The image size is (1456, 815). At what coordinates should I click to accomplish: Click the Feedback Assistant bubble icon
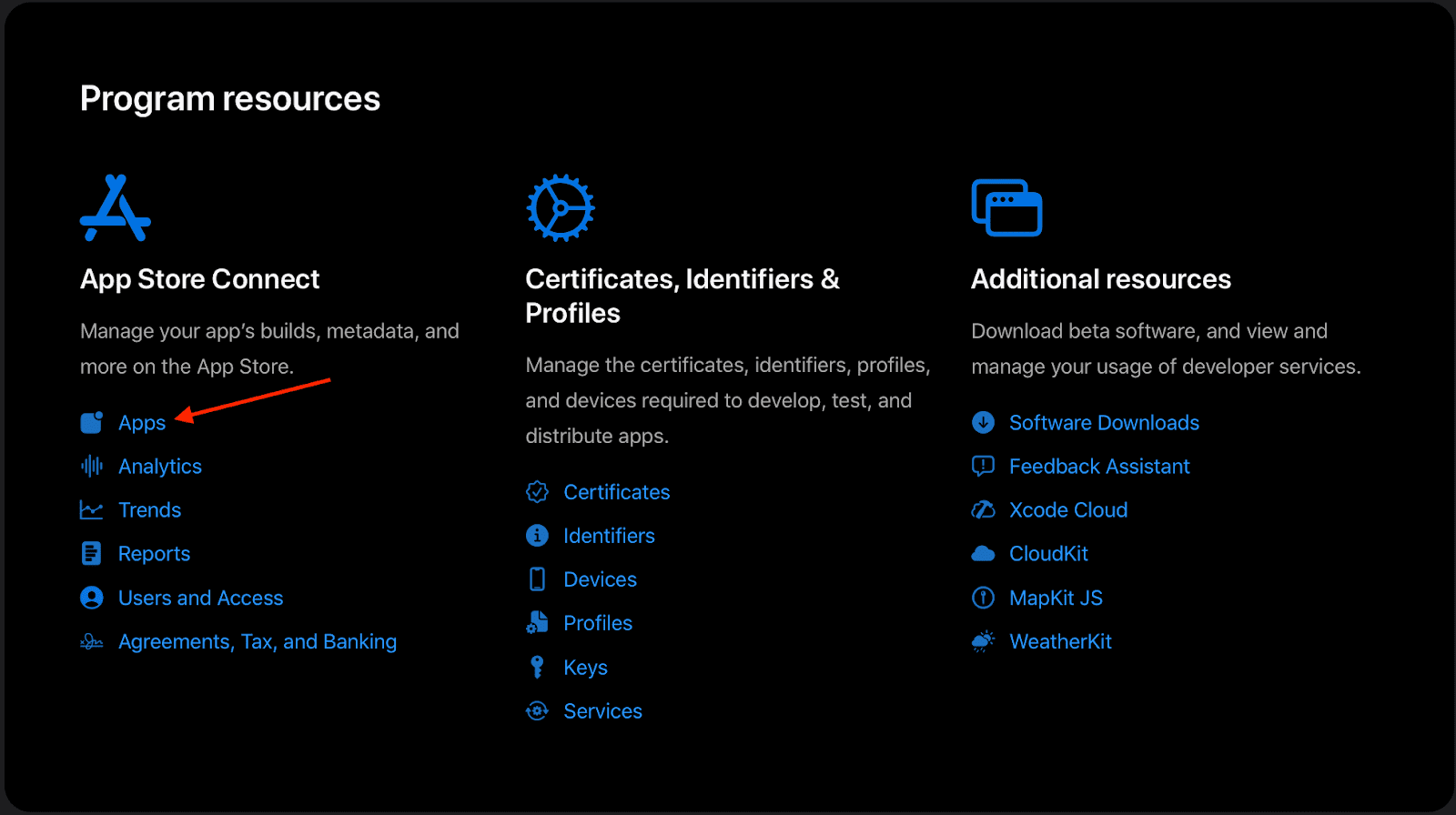click(x=983, y=467)
